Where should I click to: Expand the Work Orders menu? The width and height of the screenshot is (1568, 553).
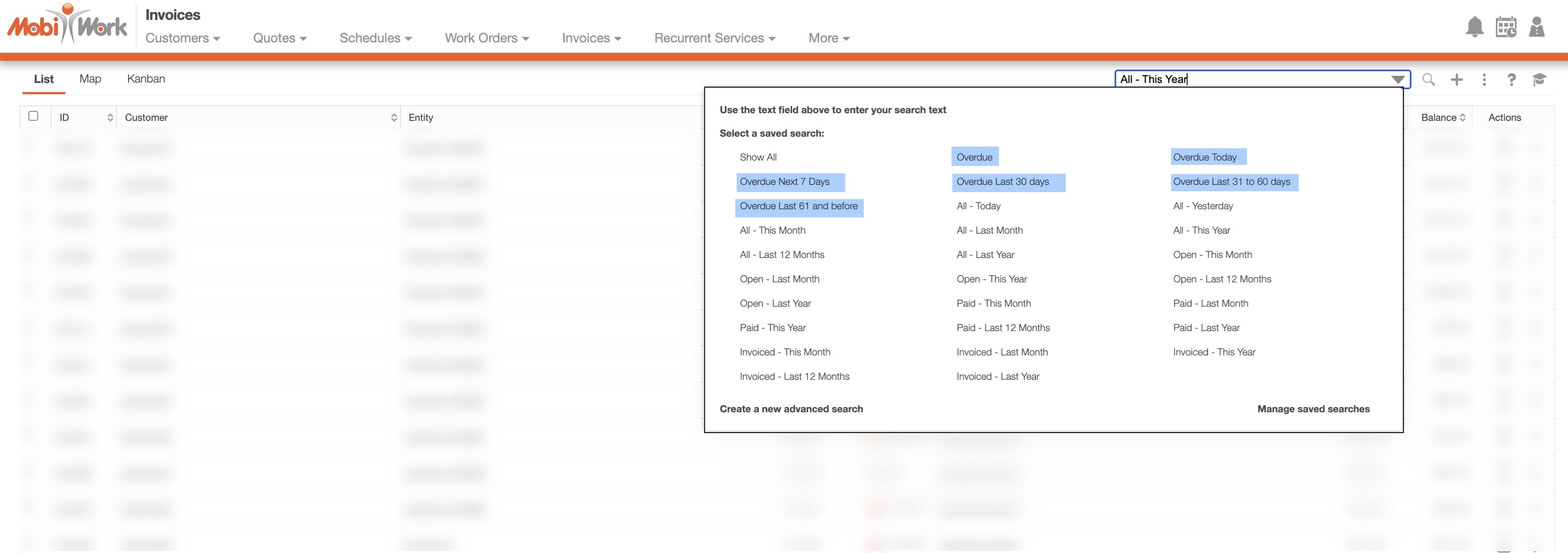[x=487, y=38]
